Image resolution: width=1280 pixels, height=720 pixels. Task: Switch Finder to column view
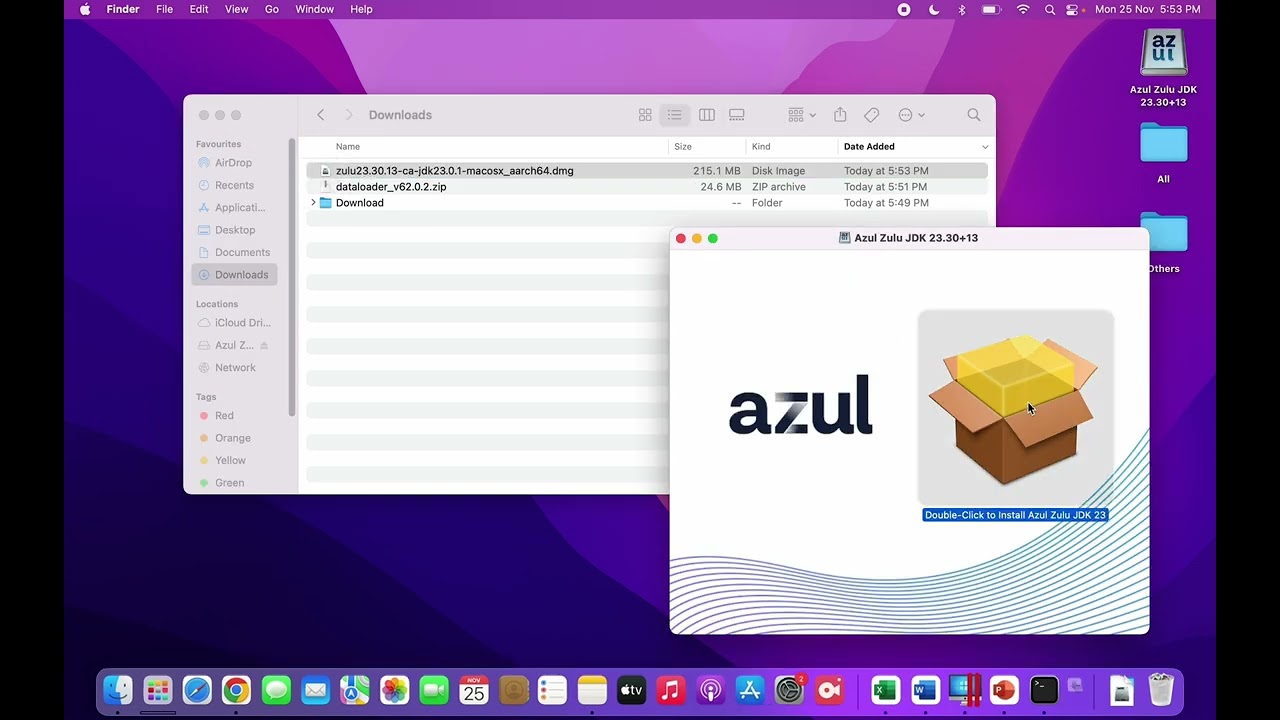(x=706, y=115)
